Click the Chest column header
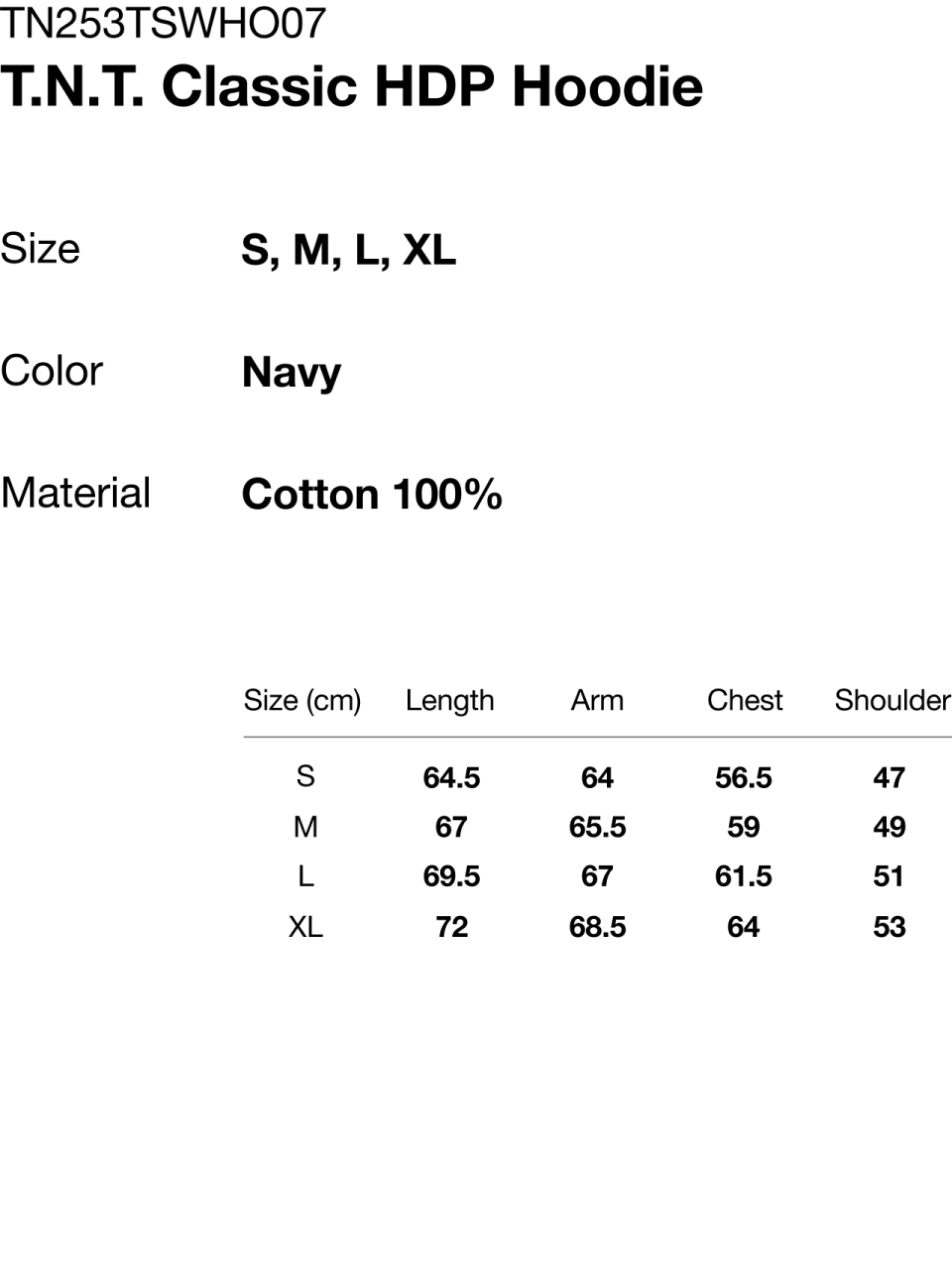Viewport: 952px width, 1270px height. tap(745, 700)
